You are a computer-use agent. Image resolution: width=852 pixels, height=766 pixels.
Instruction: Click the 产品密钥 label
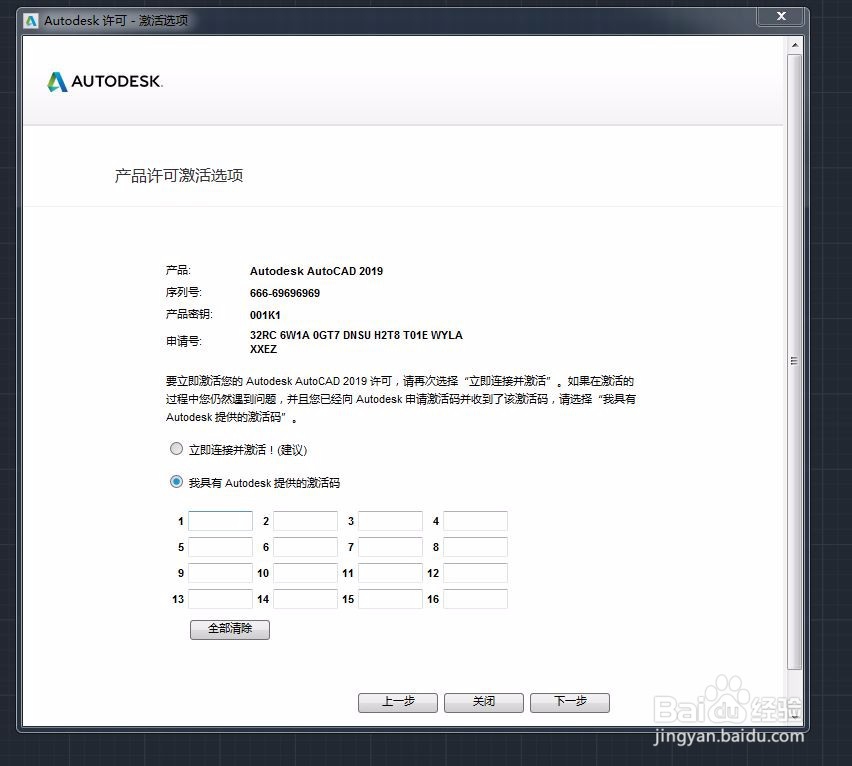tap(189, 314)
